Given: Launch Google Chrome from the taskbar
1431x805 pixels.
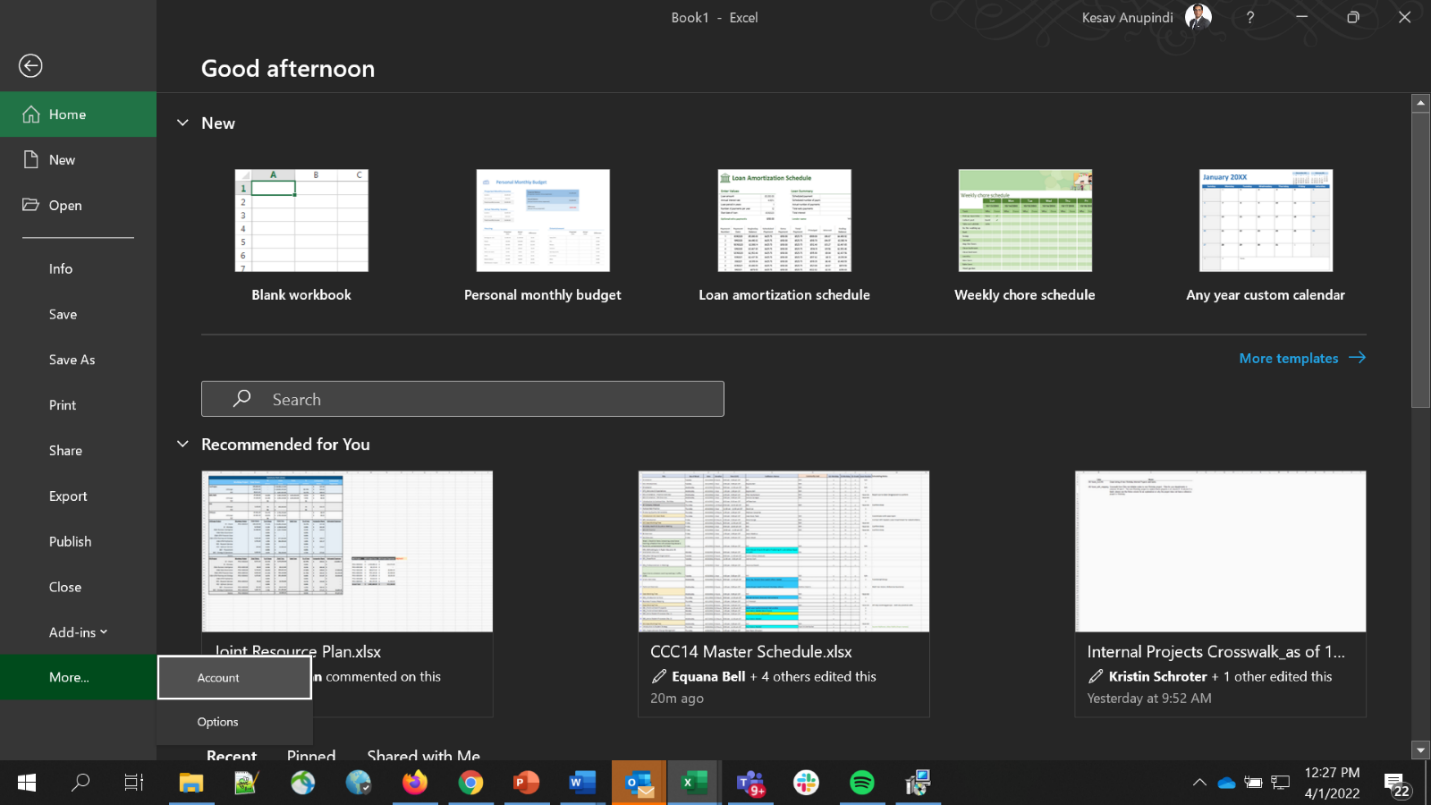Looking at the screenshot, I should click(471, 783).
